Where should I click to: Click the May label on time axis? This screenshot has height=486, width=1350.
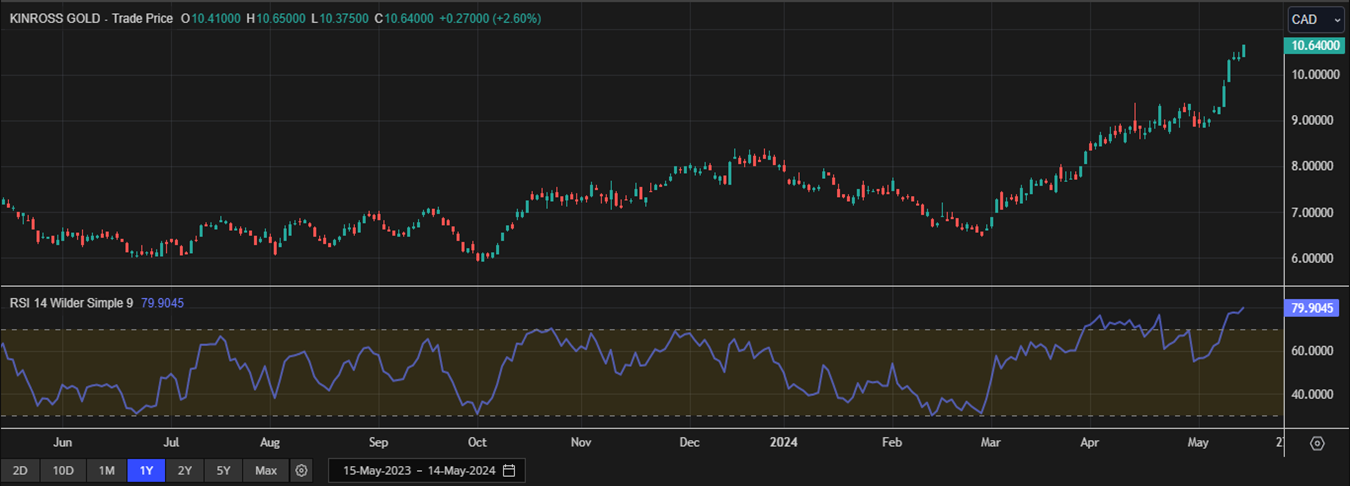[x=1199, y=441]
